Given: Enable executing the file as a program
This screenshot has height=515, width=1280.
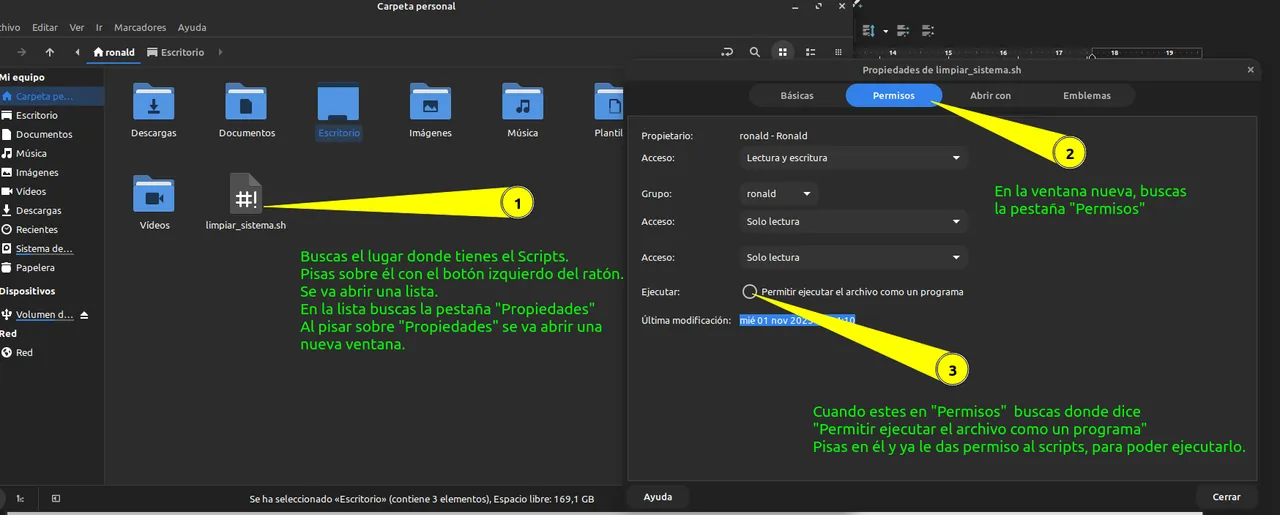Looking at the screenshot, I should coord(750,292).
